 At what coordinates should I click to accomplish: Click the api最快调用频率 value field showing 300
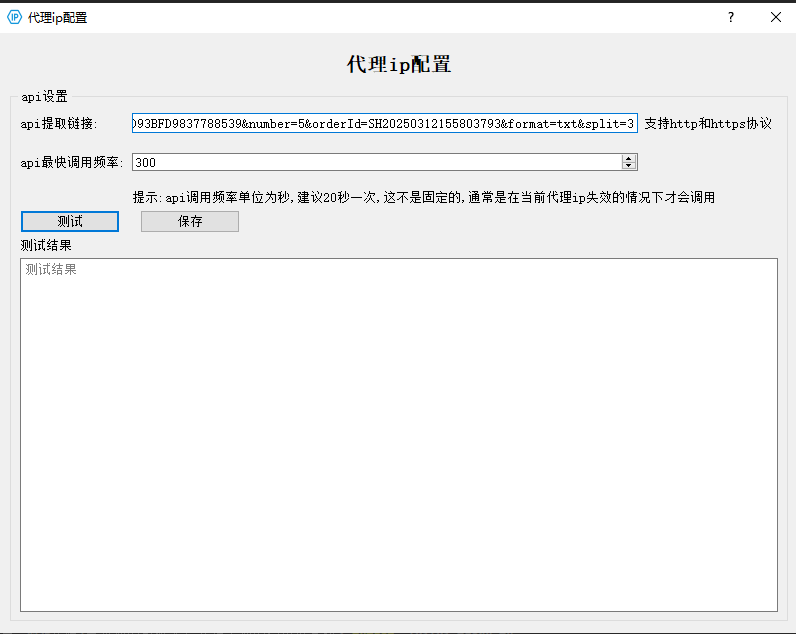375,162
